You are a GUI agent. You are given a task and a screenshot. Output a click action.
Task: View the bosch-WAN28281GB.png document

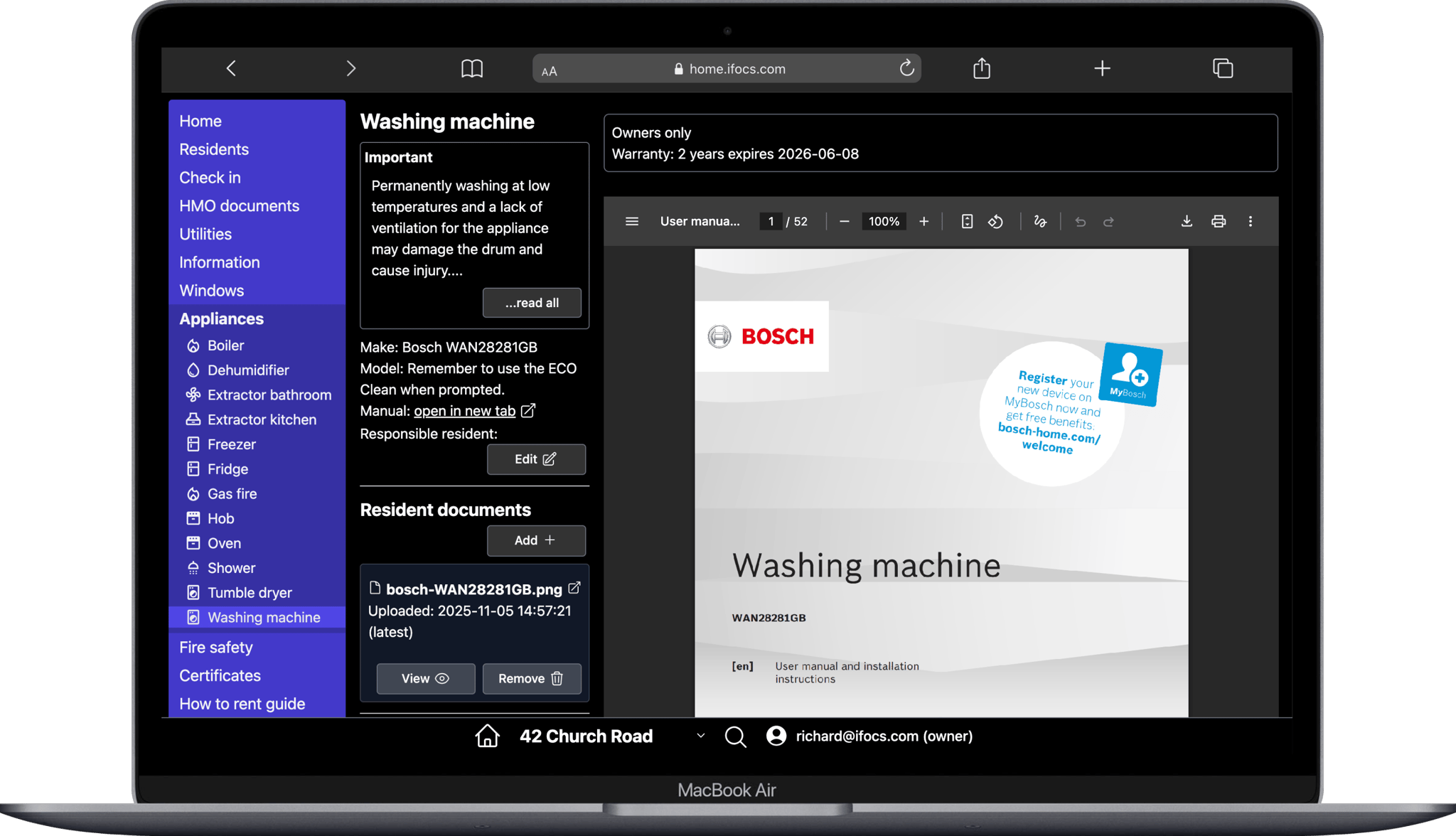pyautogui.click(x=425, y=679)
